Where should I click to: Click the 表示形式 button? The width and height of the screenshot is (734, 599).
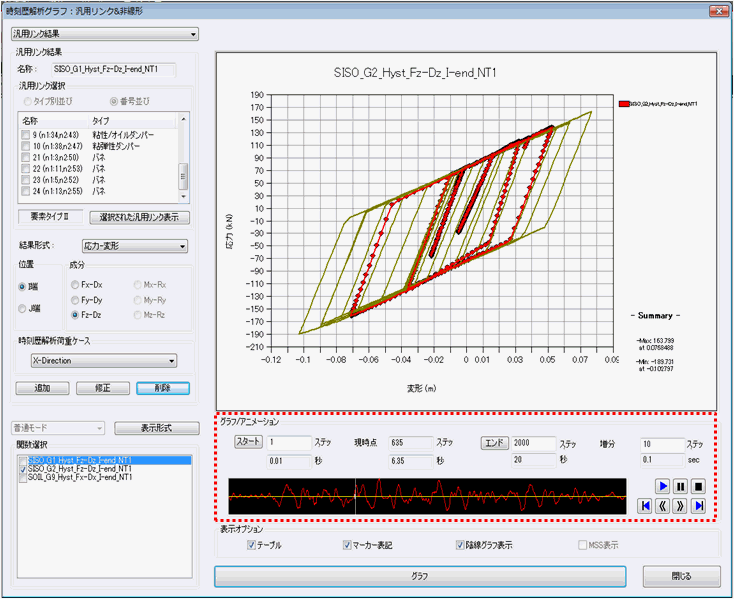point(157,428)
